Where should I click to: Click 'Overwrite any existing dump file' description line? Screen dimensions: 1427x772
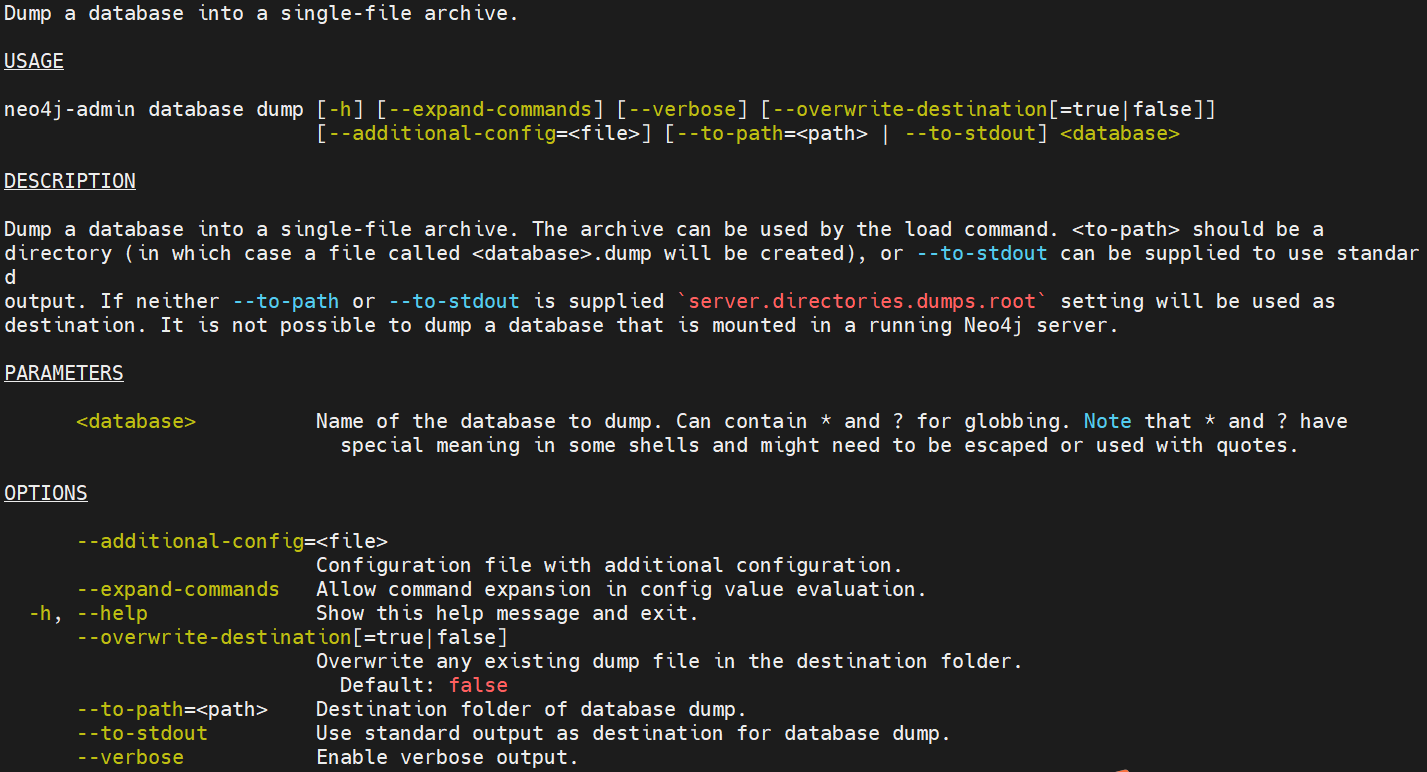click(670, 661)
